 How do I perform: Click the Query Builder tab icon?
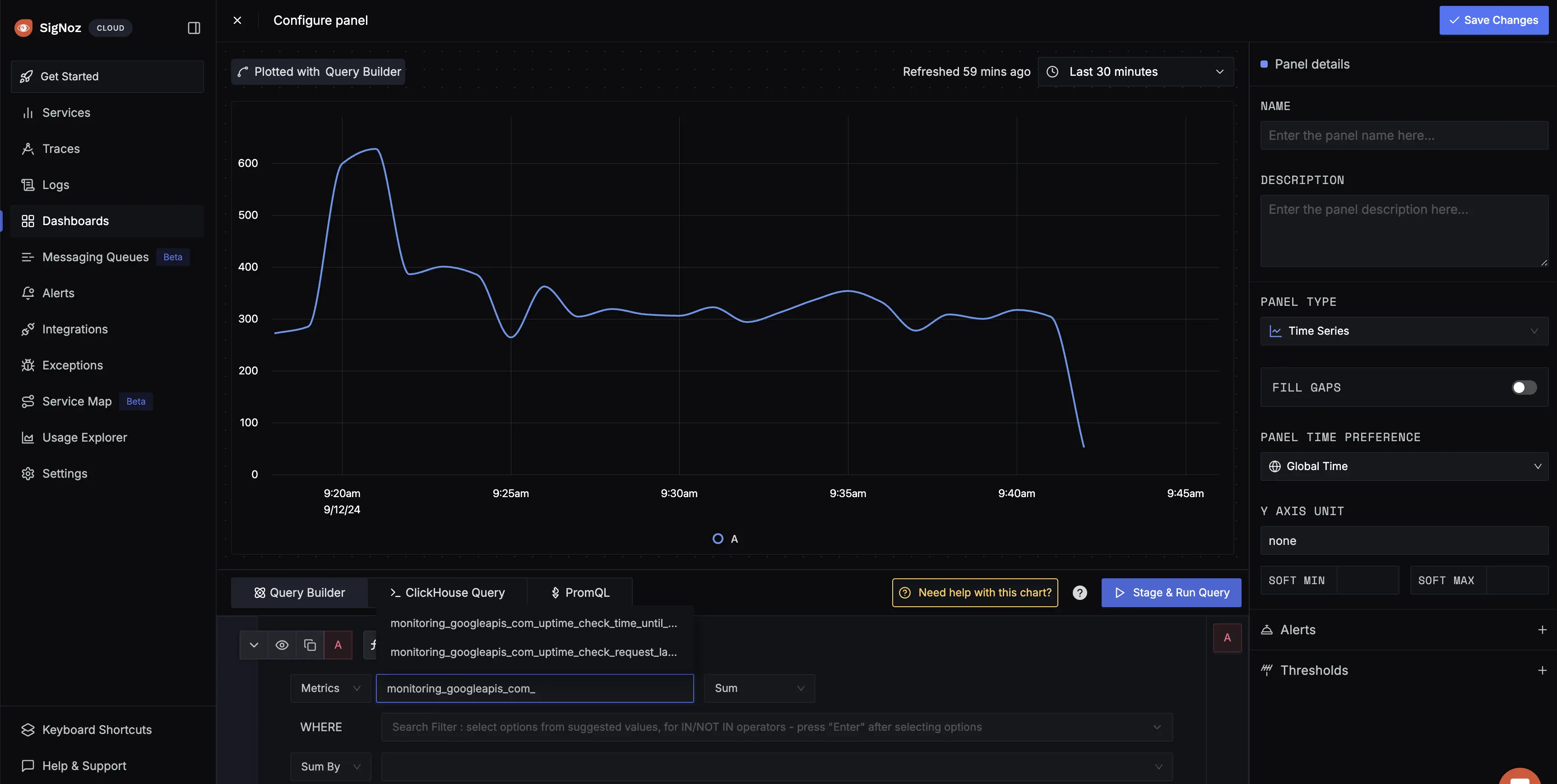point(256,592)
